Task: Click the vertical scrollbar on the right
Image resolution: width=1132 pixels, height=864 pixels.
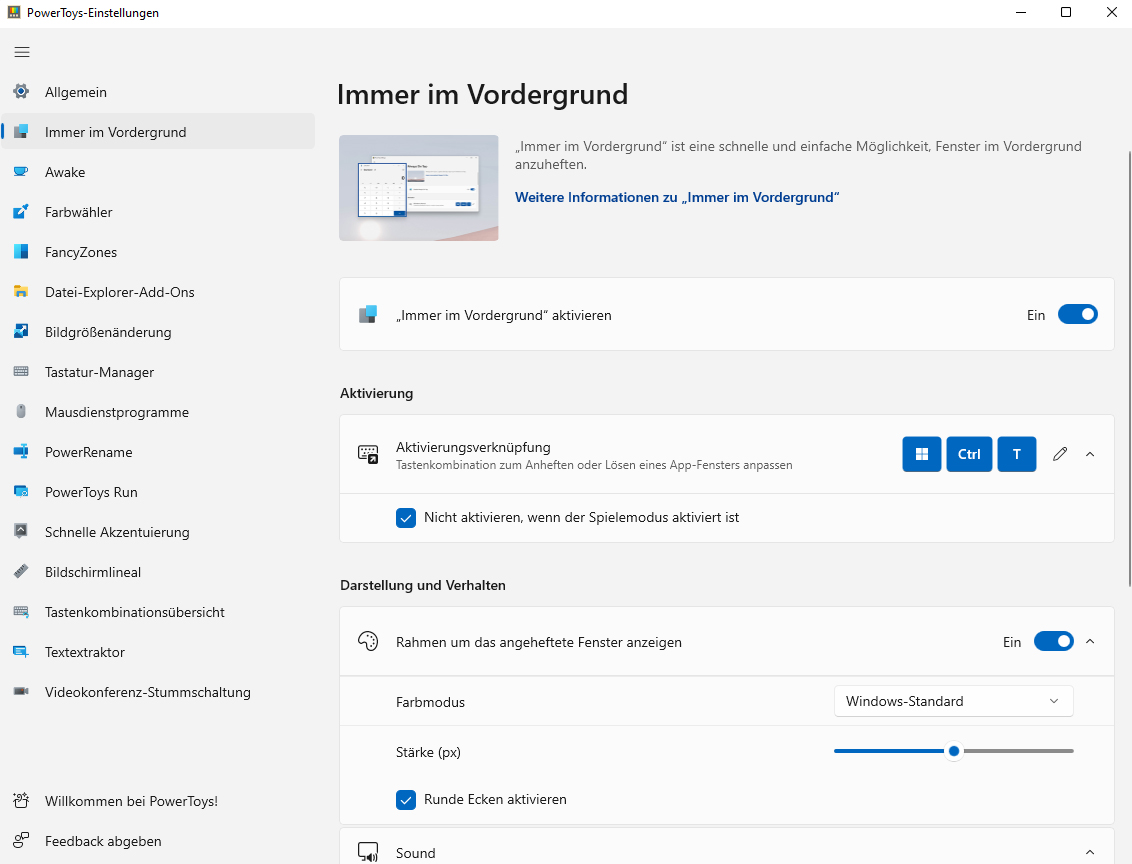Action: click(1128, 368)
